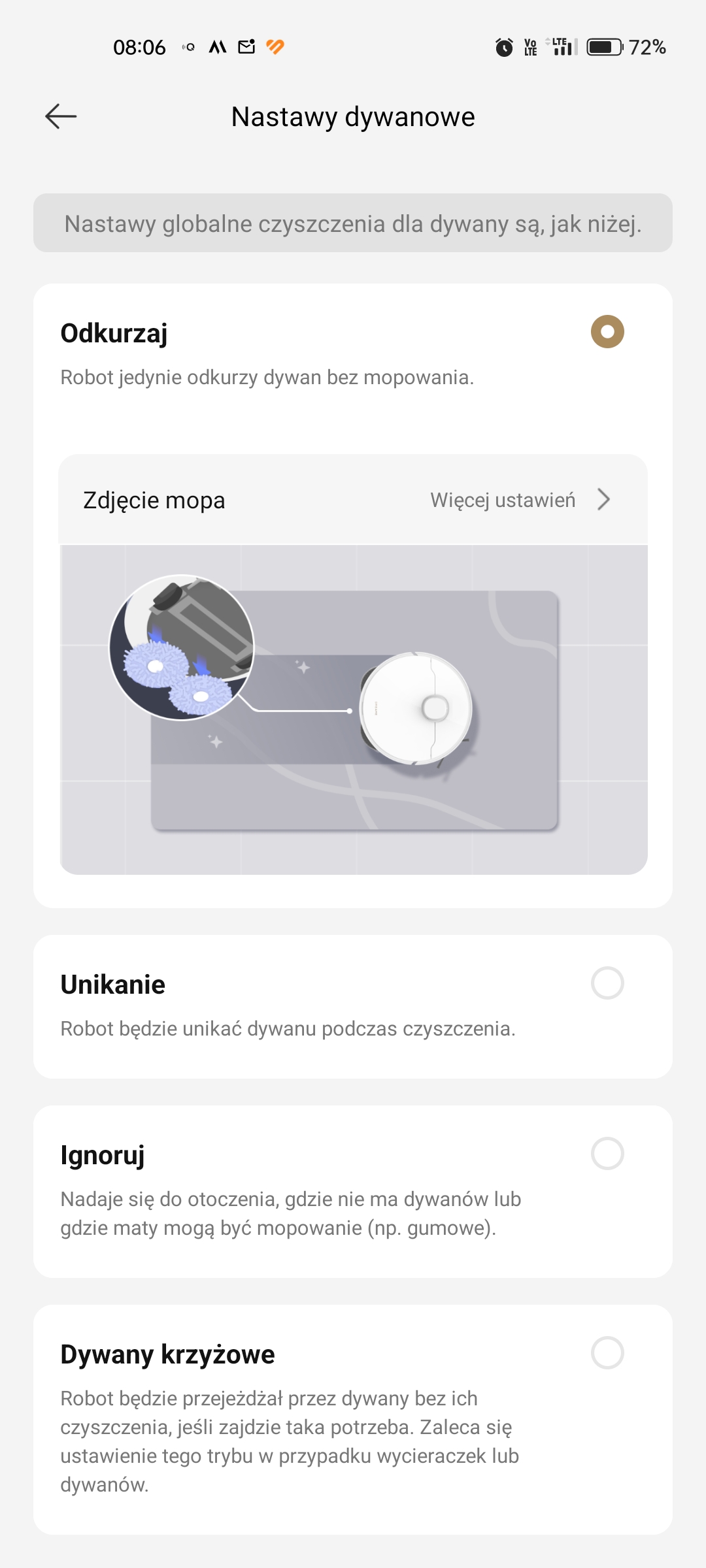
Task: Tap the Nastawy dywanowe page title
Action: pos(353,117)
